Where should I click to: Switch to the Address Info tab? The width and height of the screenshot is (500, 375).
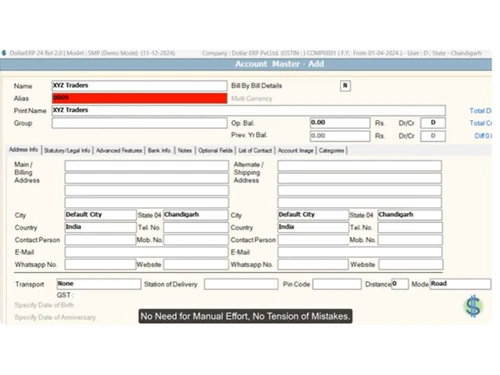coord(23,150)
